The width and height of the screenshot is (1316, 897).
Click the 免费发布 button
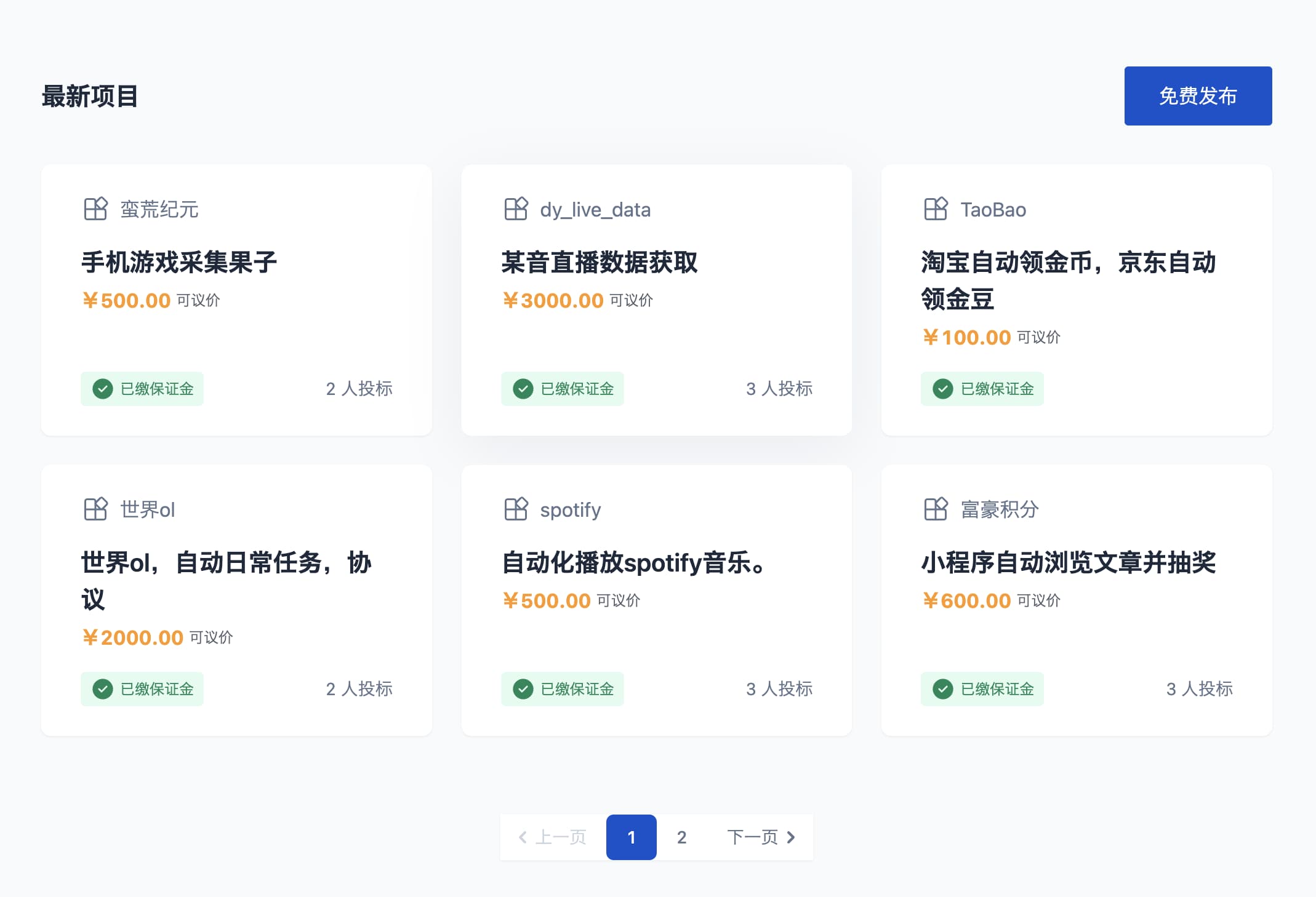[1197, 96]
